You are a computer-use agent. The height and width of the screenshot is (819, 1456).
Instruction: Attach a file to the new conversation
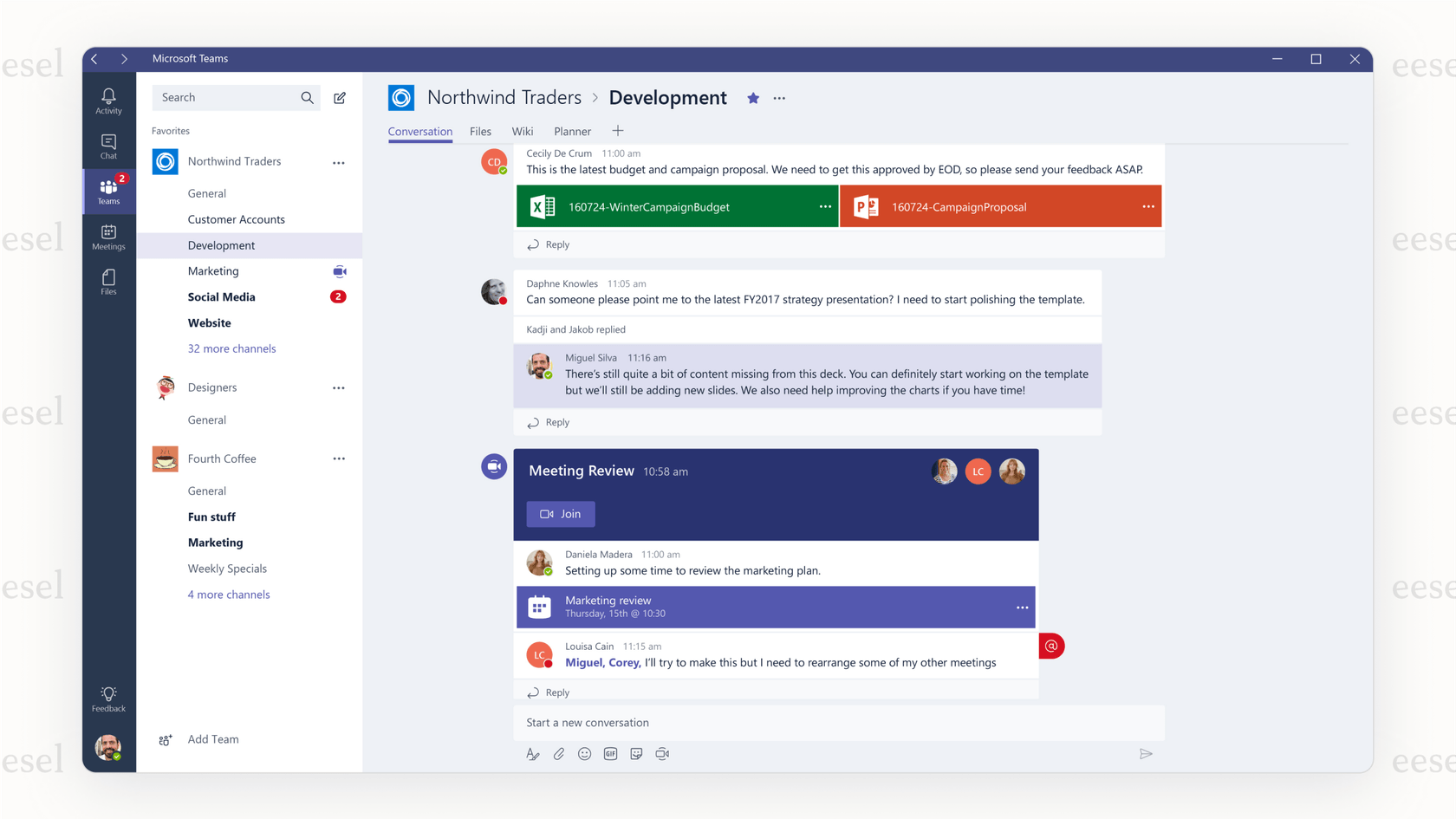click(559, 754)
